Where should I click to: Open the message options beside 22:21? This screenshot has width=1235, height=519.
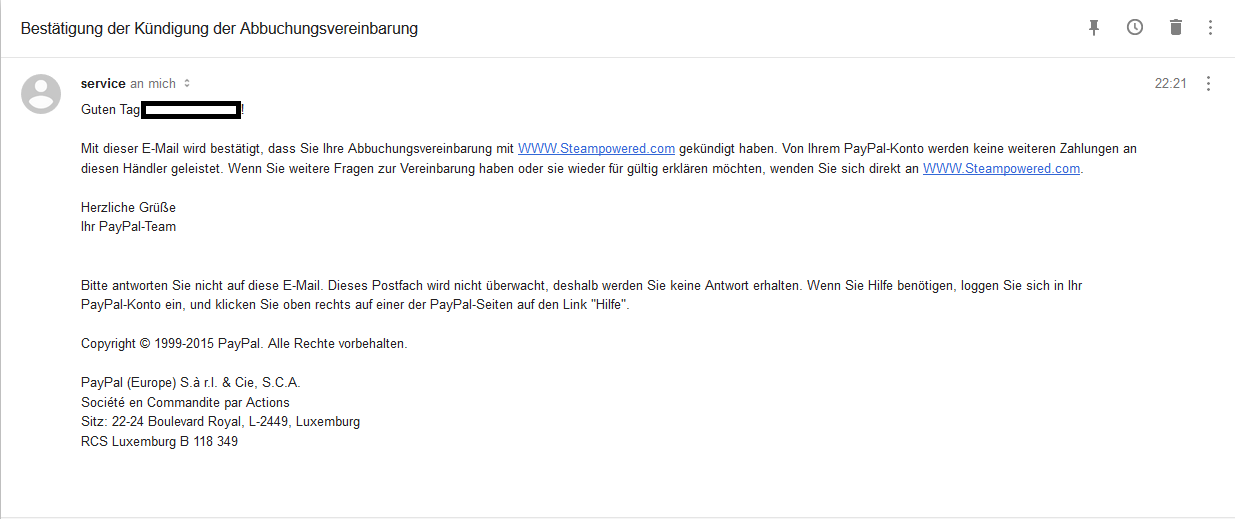(1209, 84)
